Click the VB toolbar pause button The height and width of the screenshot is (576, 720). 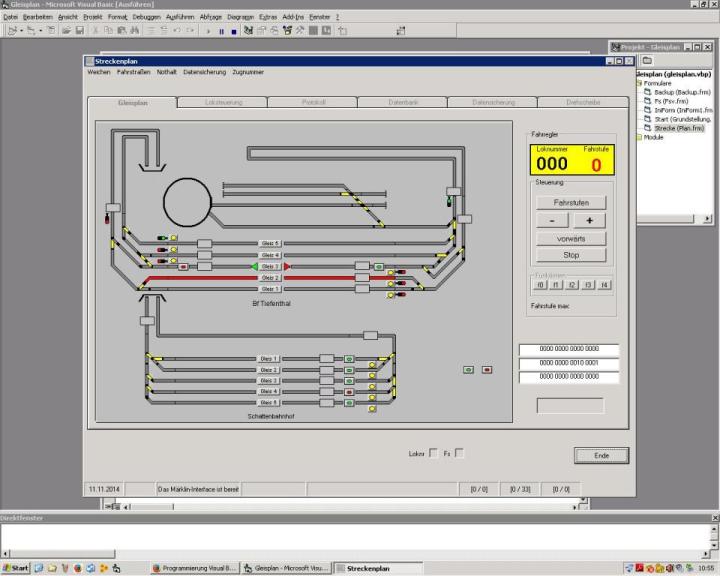click(x=222, y=31)
